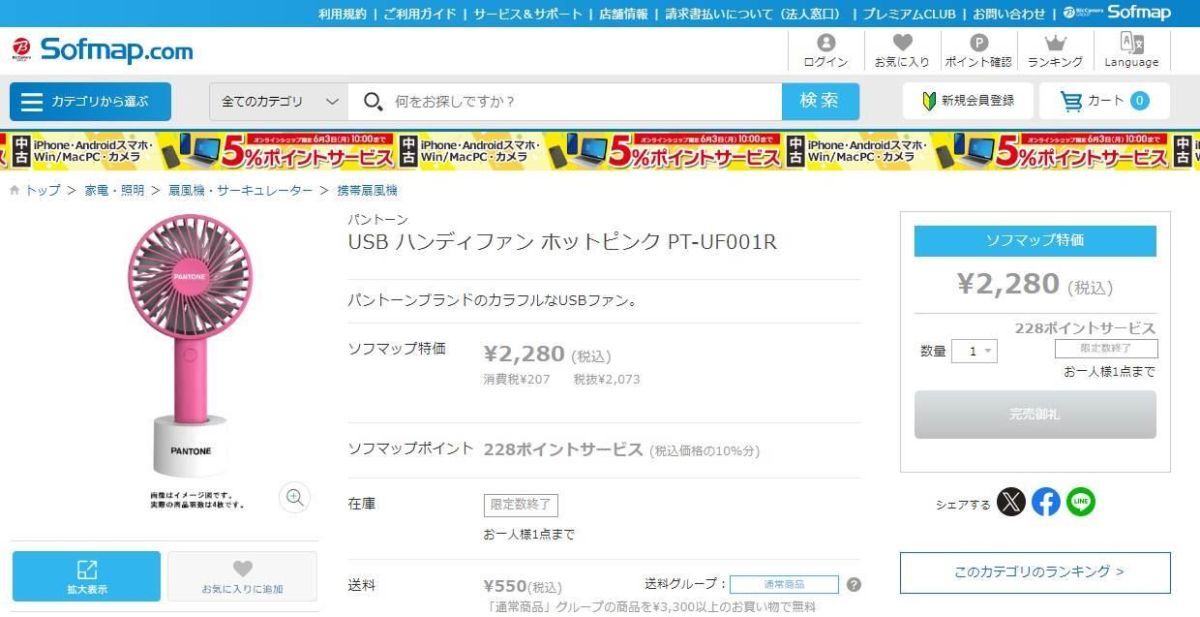Expand the 全てのカテゴリ dropdown
The width and height of the screenshot is (1200, 617).
(280, 101)
